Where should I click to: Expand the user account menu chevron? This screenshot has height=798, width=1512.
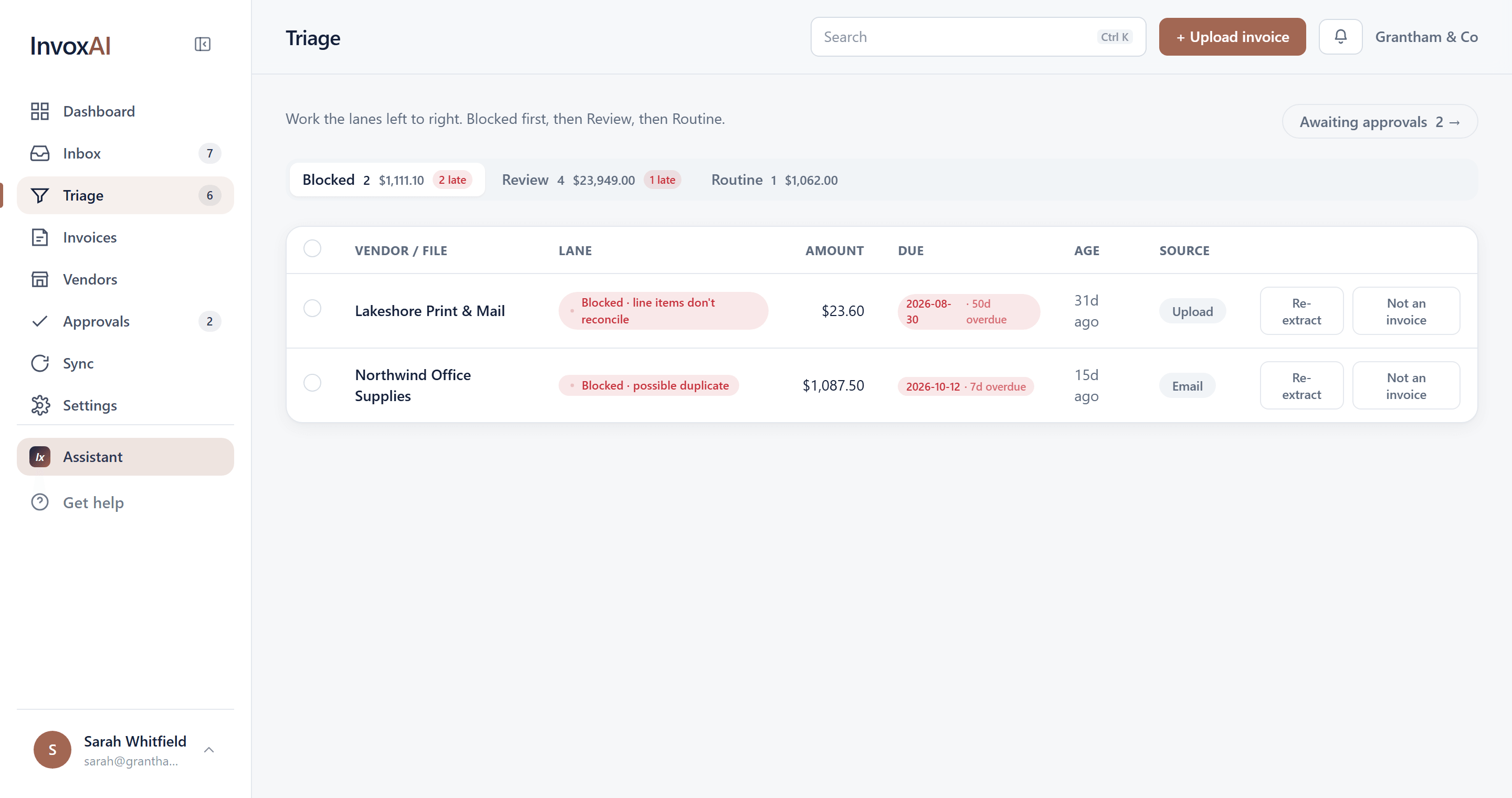click(x=209, y=750)
